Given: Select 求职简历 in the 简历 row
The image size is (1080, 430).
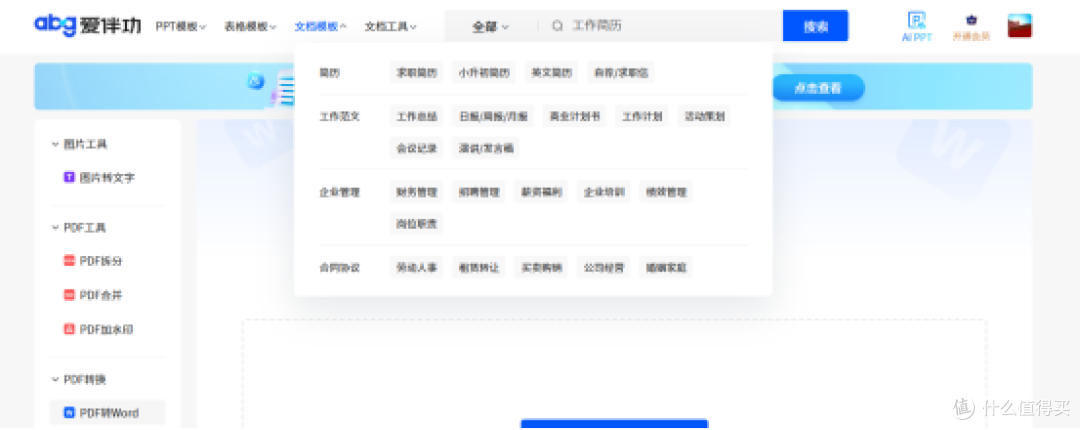Looking at the screenshot, I should (417, 72).
